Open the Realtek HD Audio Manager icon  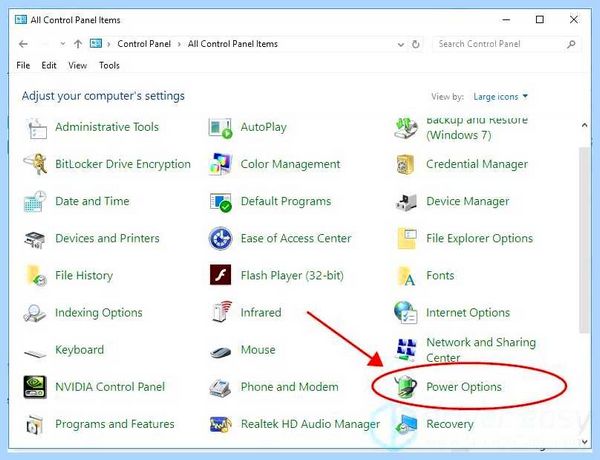pyautogui.click(x=220, y=424)
